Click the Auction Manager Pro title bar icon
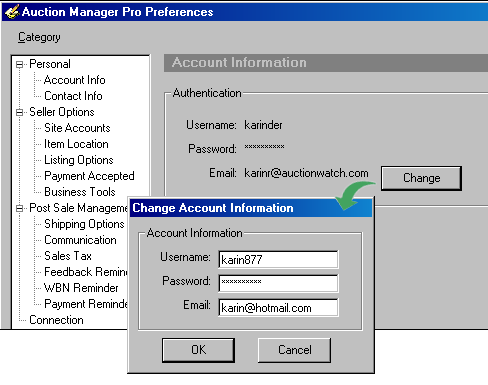The height and width of the screenshot is (385, 488). coord(11,12)
